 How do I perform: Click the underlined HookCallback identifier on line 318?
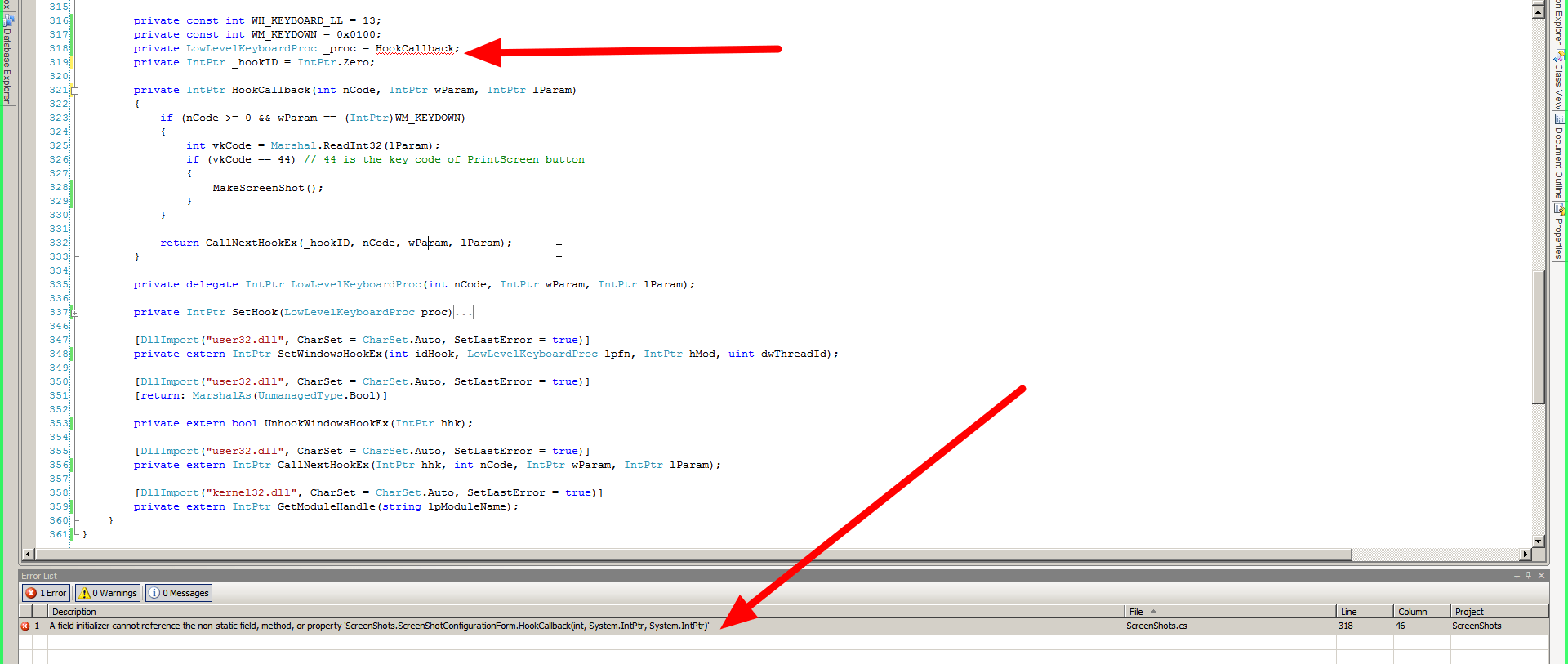tap(414, 49)
